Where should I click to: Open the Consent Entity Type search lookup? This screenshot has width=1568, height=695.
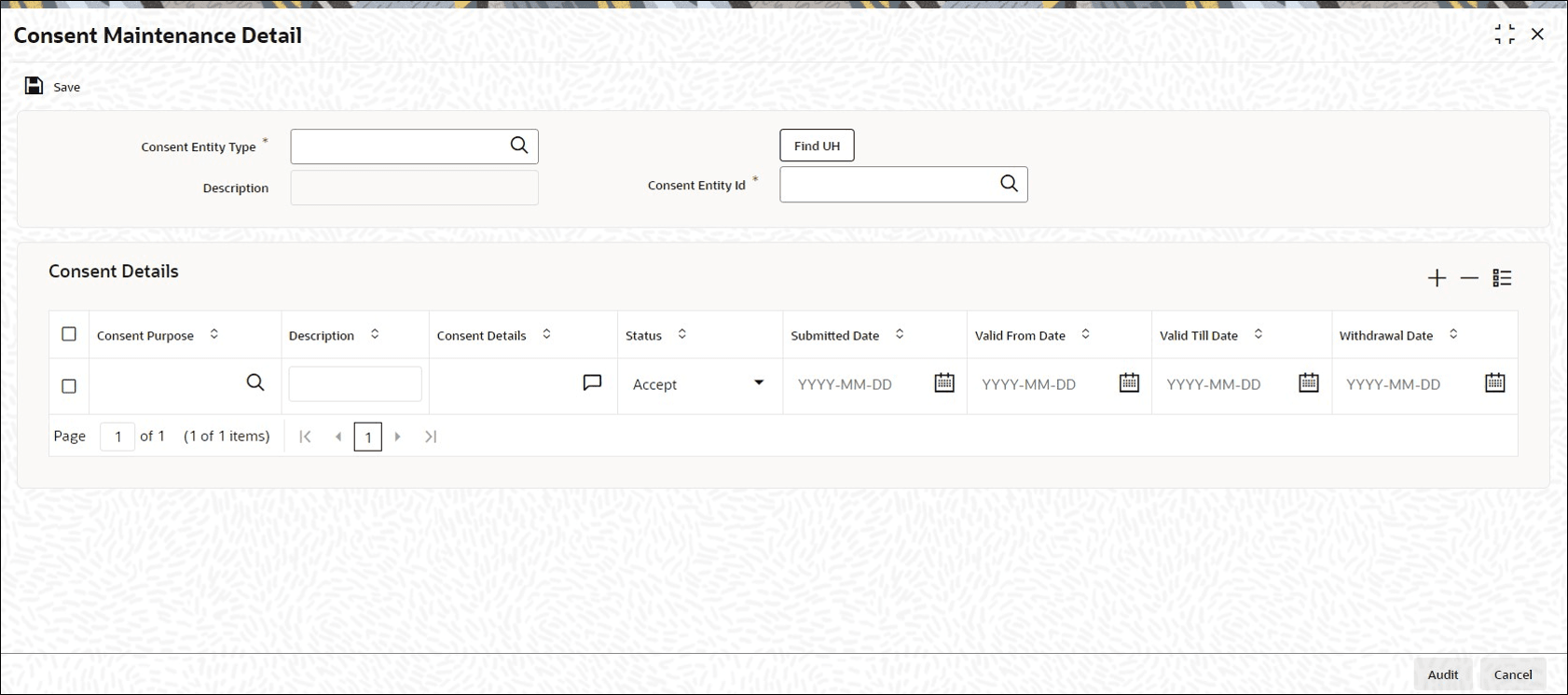click(x=519, y=146)
